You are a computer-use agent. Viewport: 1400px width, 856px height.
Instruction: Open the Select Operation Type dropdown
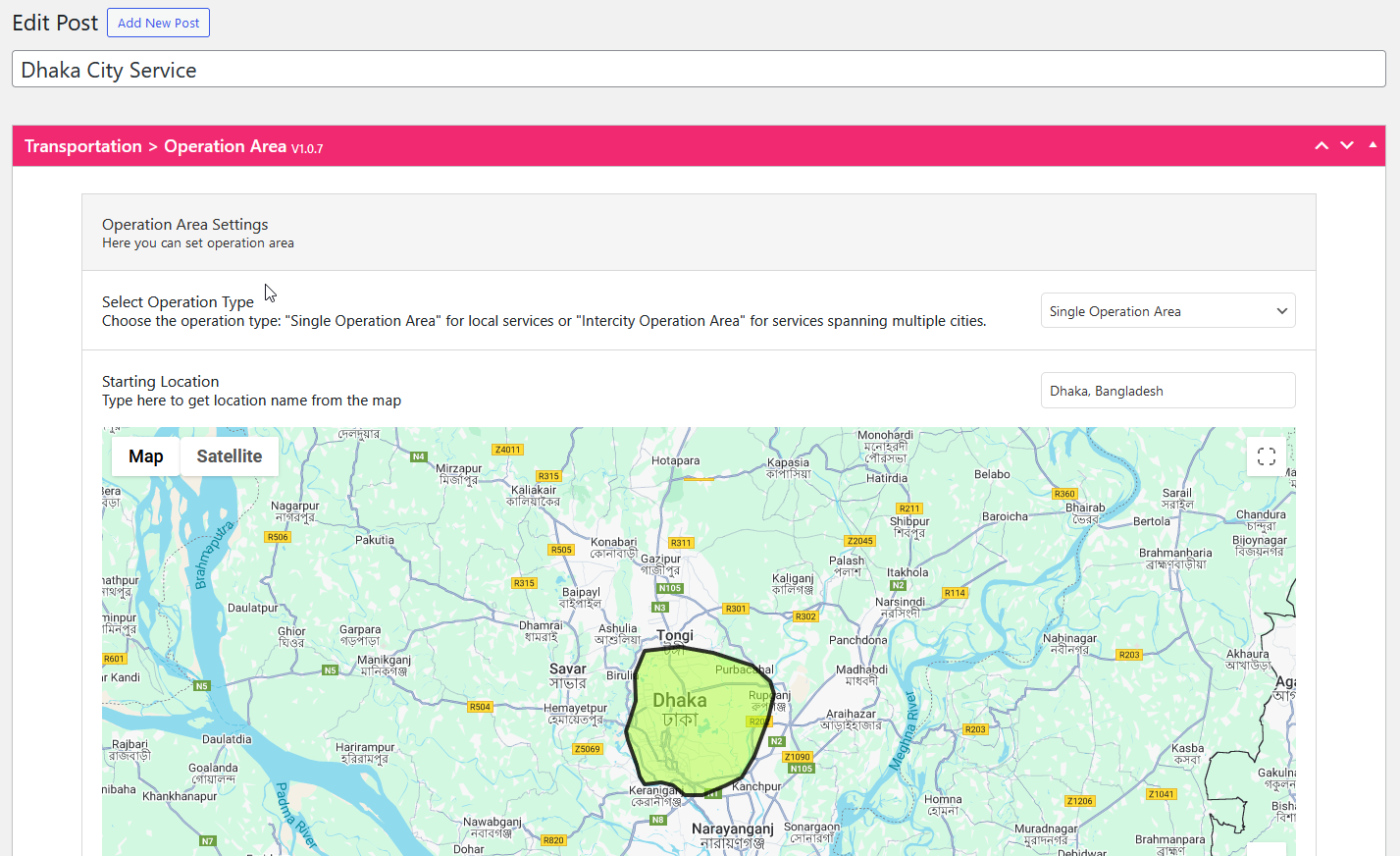[1167, 311]
